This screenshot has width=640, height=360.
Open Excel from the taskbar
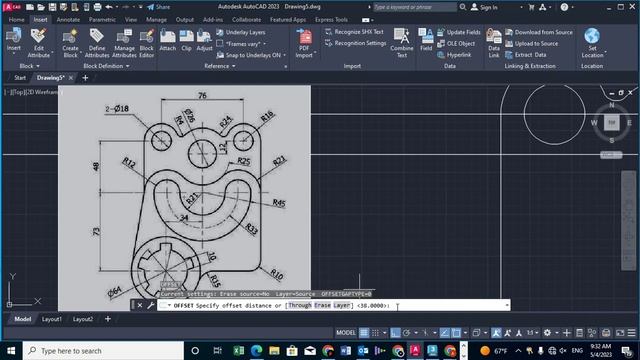coord(239,351)
